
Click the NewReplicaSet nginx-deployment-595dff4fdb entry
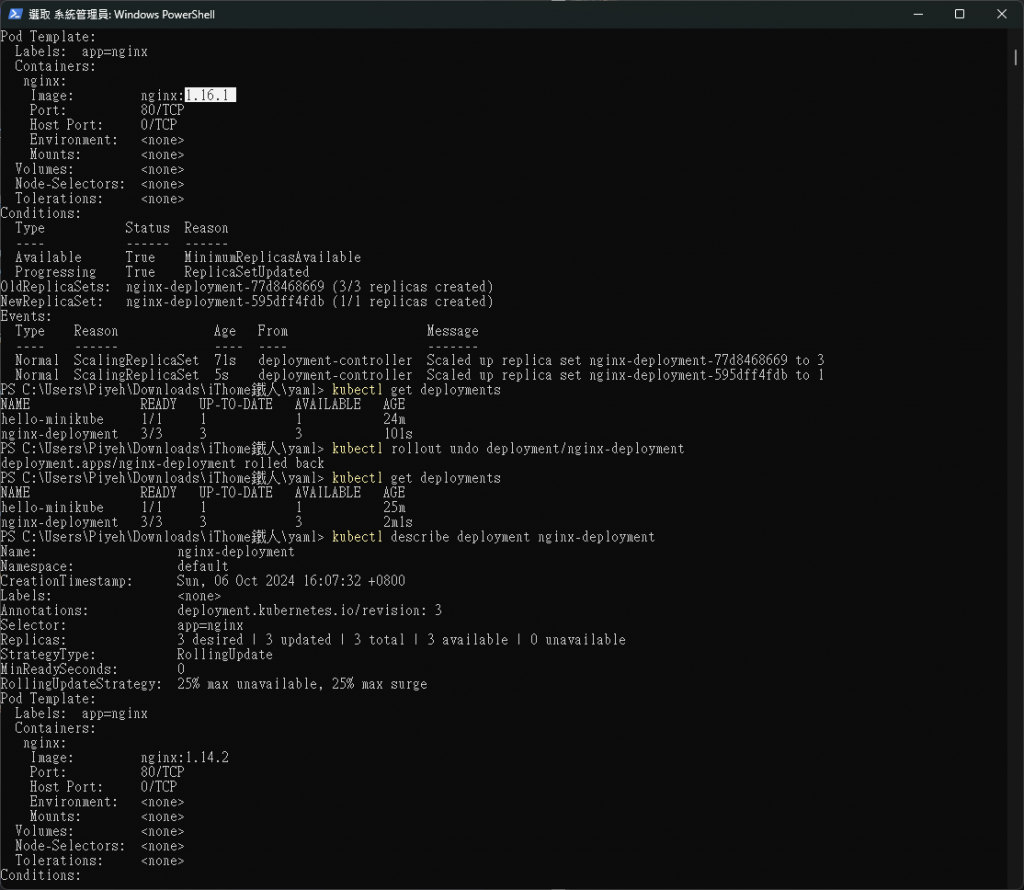(x=246, y=302)
